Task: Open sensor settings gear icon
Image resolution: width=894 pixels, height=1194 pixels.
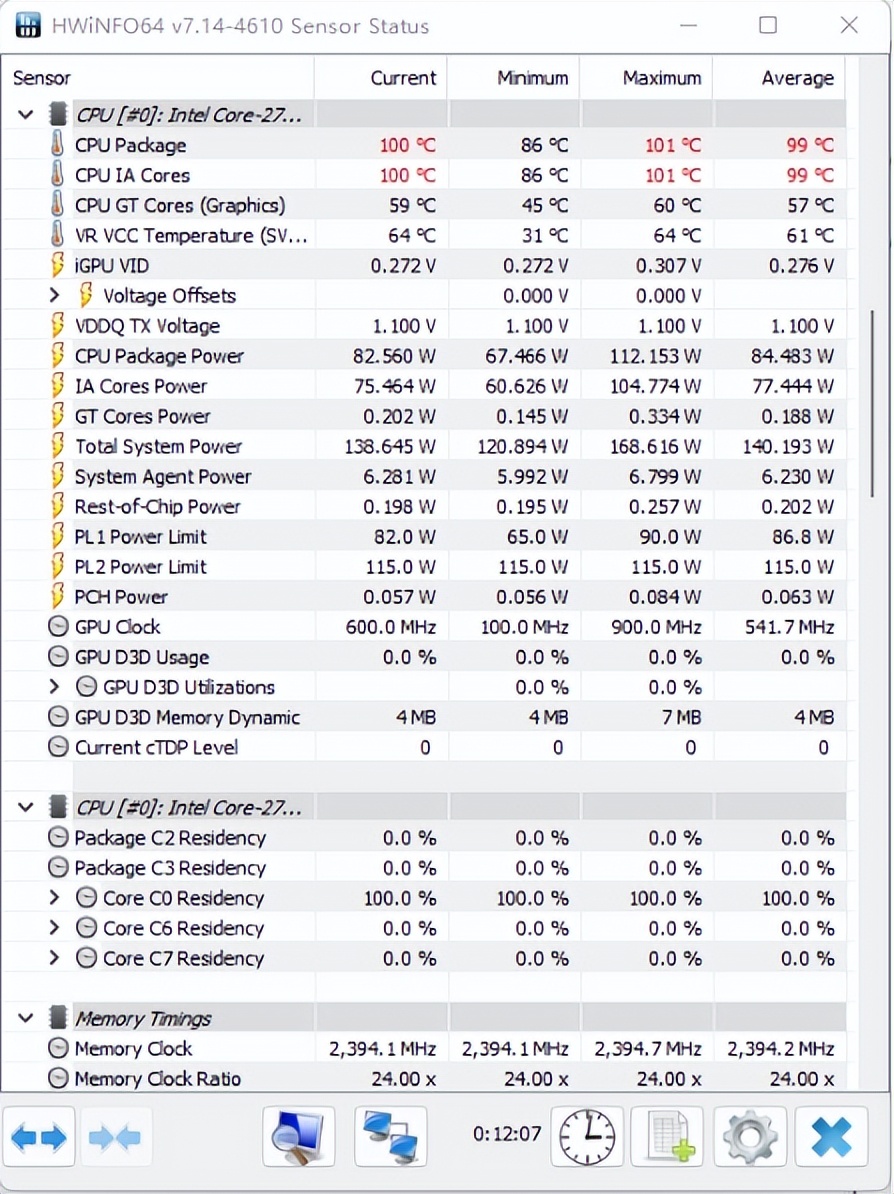Action: 750,1137
